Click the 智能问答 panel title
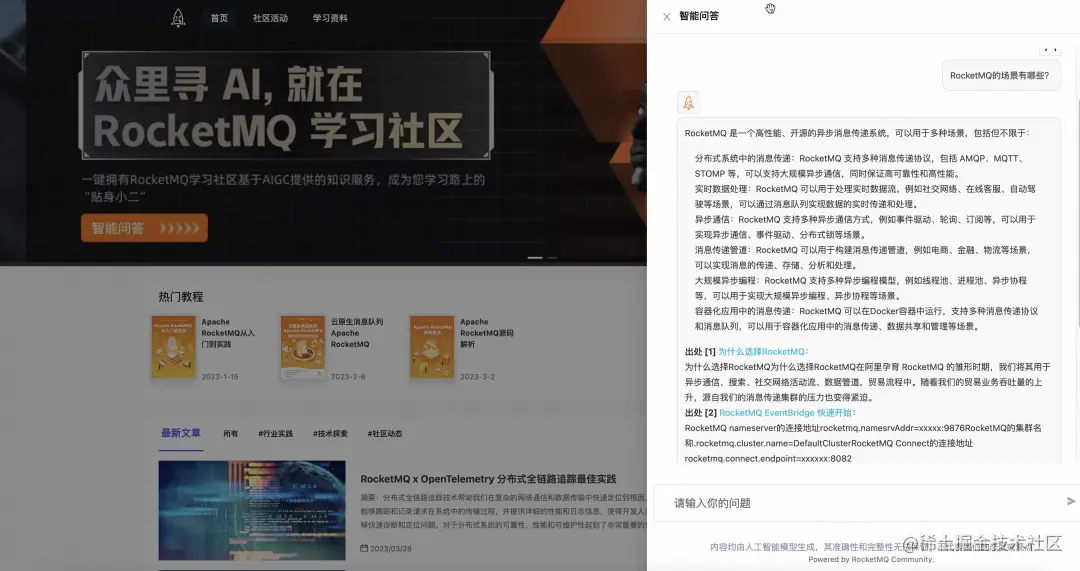 pyautogui.click(x=698, y=16)
